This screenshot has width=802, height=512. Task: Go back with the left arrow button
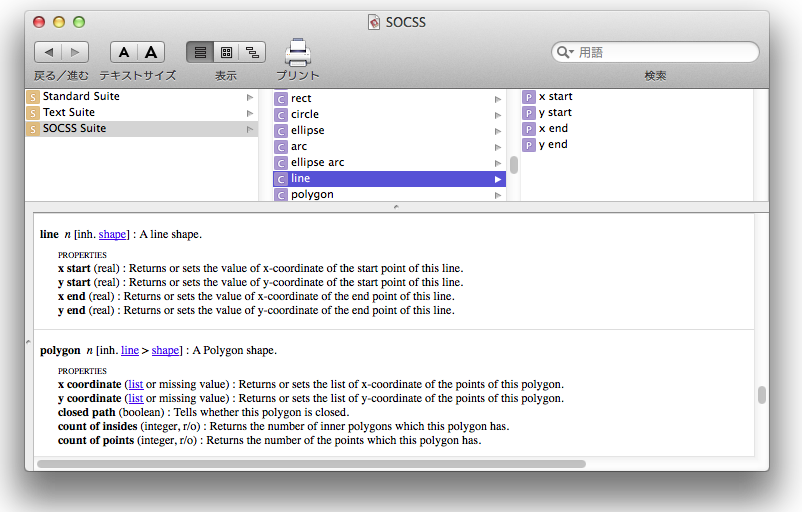pyautogui.click(x=48, y=52)
